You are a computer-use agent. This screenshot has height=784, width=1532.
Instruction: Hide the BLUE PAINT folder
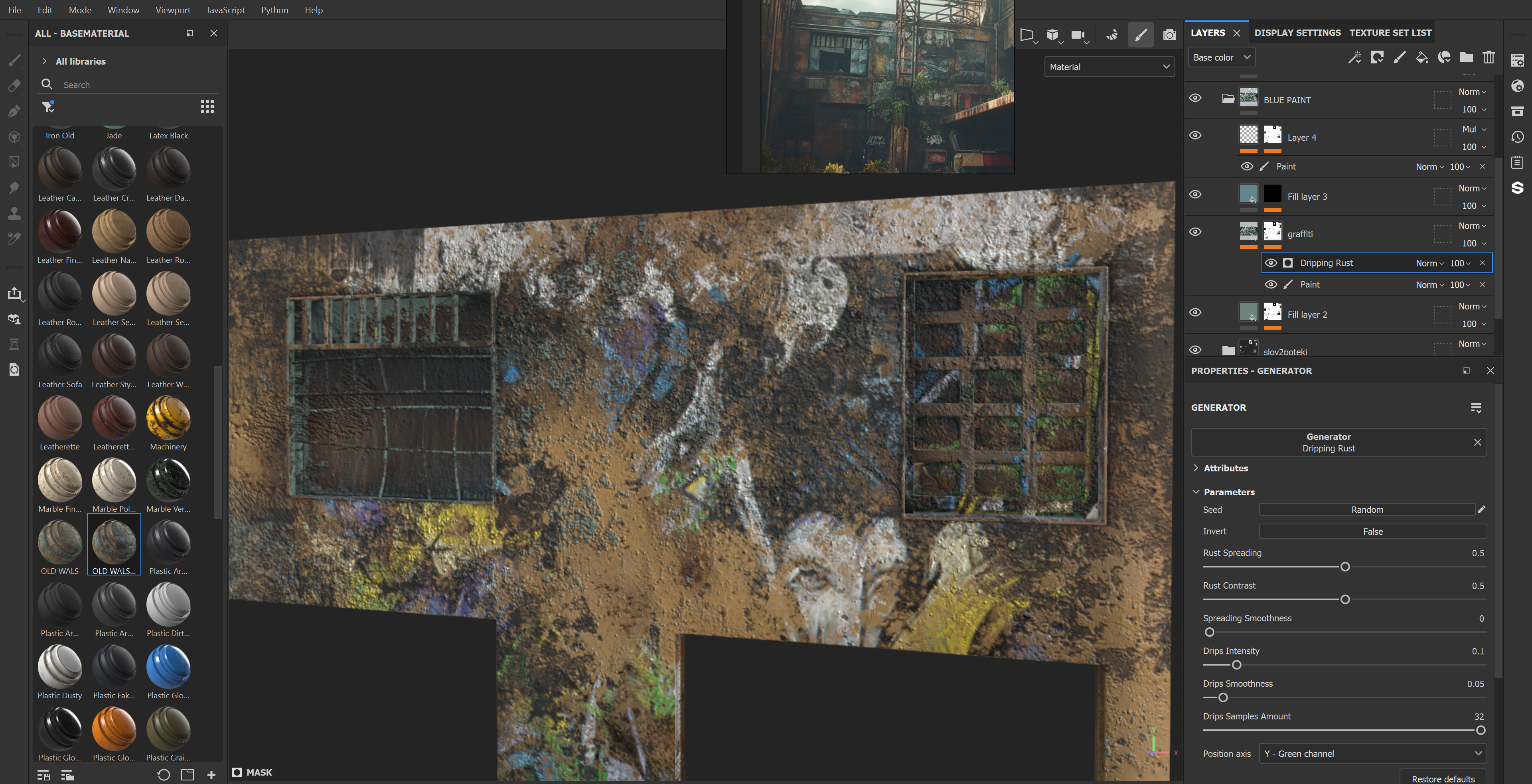(x=1195, y=98)
